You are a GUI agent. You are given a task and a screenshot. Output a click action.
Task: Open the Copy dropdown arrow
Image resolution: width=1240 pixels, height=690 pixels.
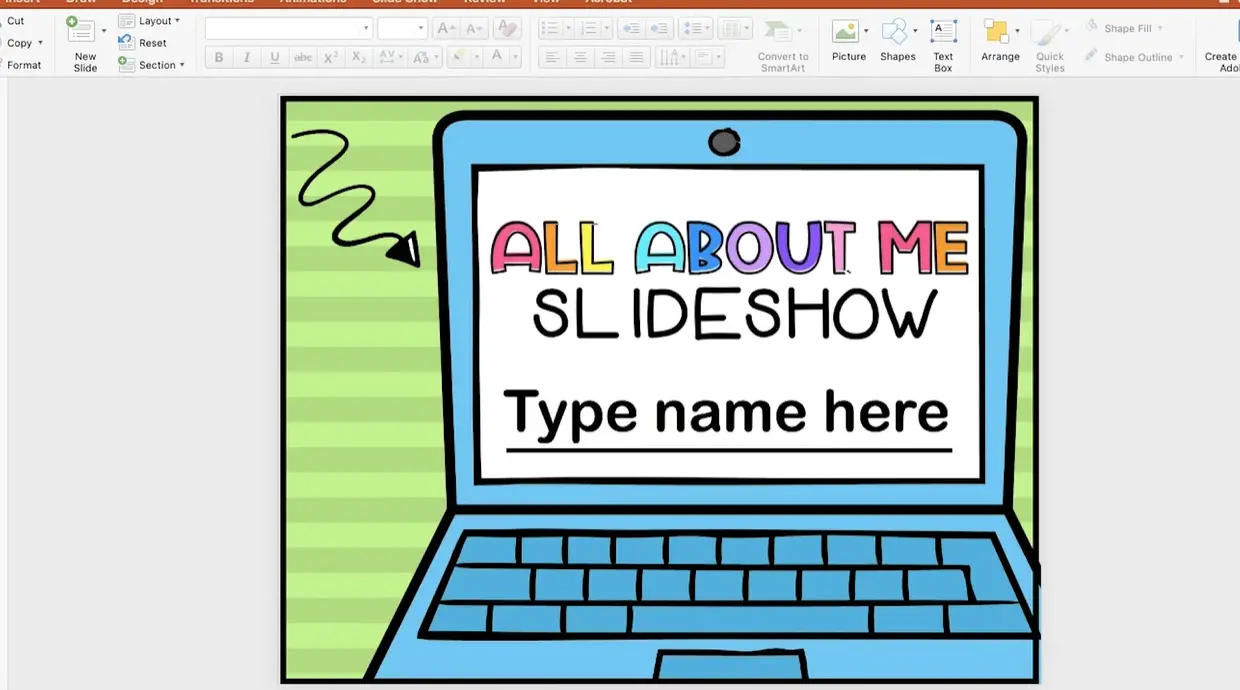coord(41,43)
